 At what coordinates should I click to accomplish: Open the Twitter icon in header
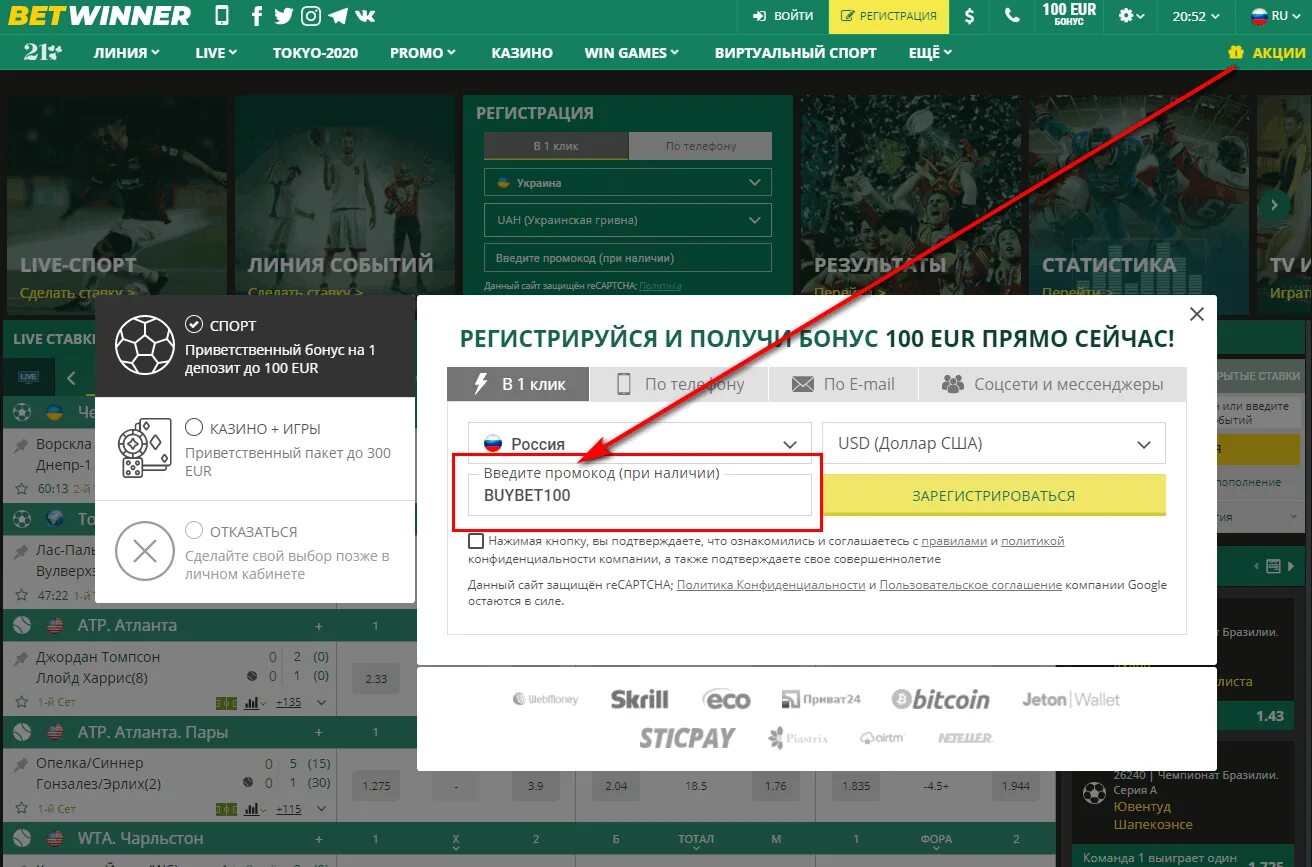coord(284,16)
